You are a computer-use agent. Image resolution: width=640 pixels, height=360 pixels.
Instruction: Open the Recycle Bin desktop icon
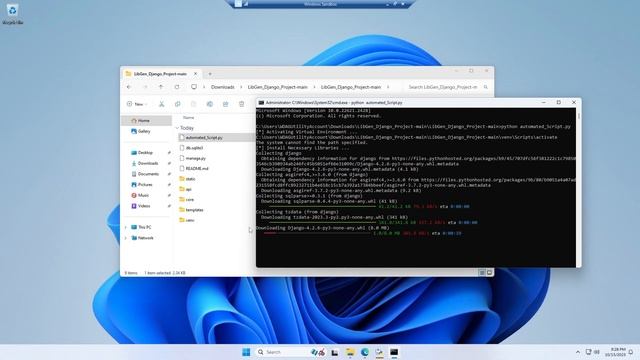click(12, 13)
